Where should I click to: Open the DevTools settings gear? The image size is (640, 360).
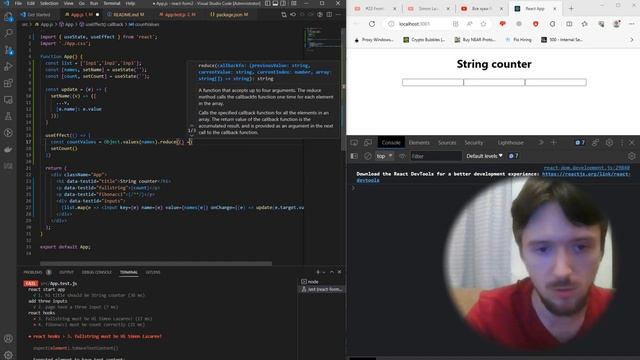point(609,142)
